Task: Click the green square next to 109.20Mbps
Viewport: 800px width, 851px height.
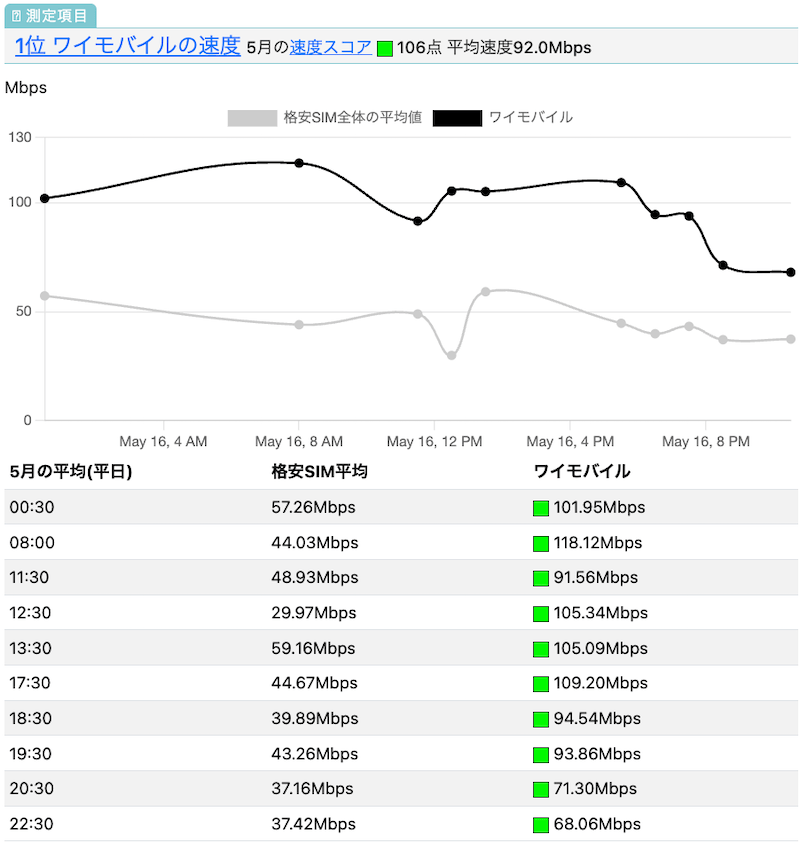Action: click(x=541, y=684)
